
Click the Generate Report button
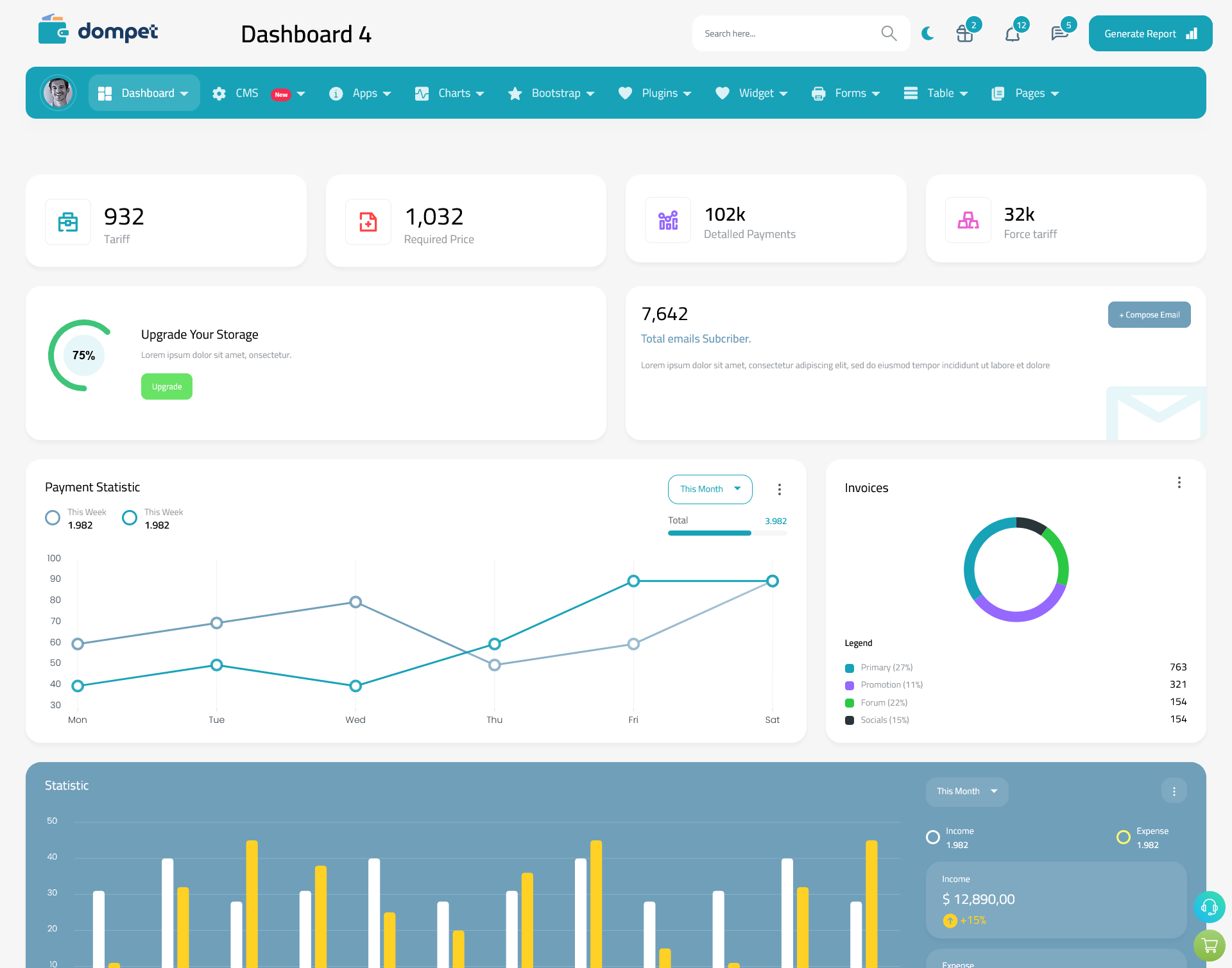1149,33
